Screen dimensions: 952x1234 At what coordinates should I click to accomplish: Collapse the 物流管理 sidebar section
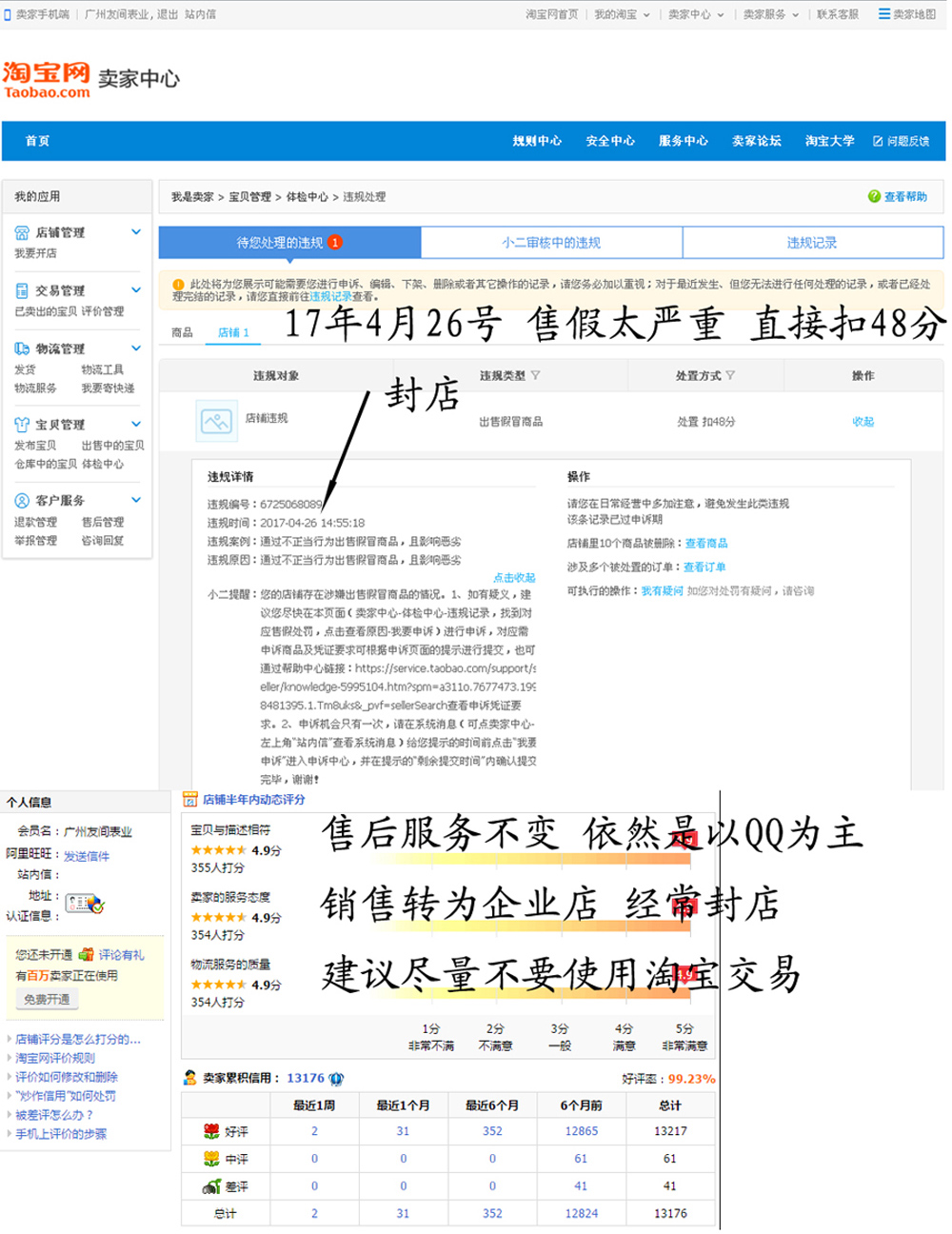coord(136,348)
